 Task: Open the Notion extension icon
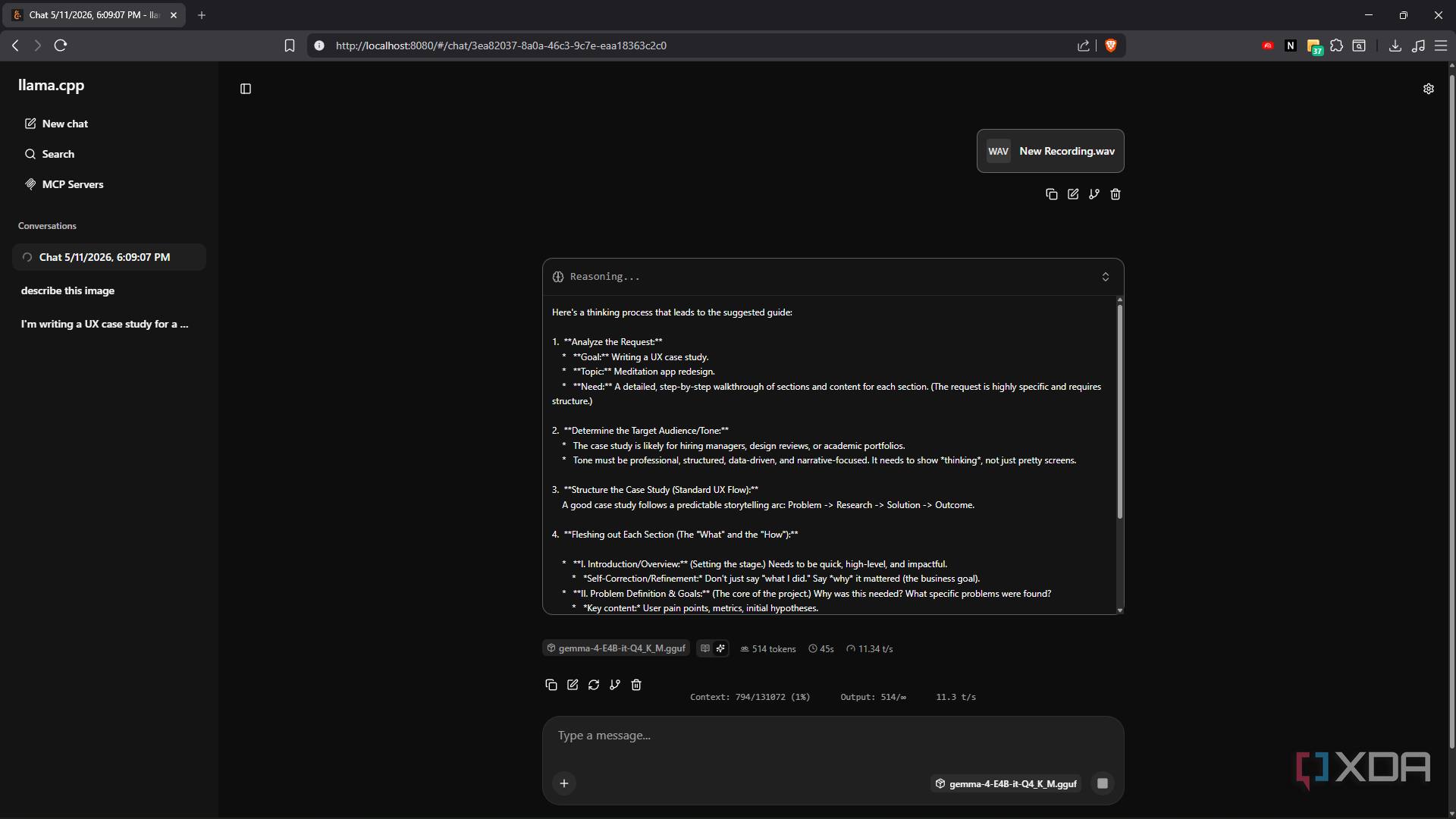[x=1291, y=45]
